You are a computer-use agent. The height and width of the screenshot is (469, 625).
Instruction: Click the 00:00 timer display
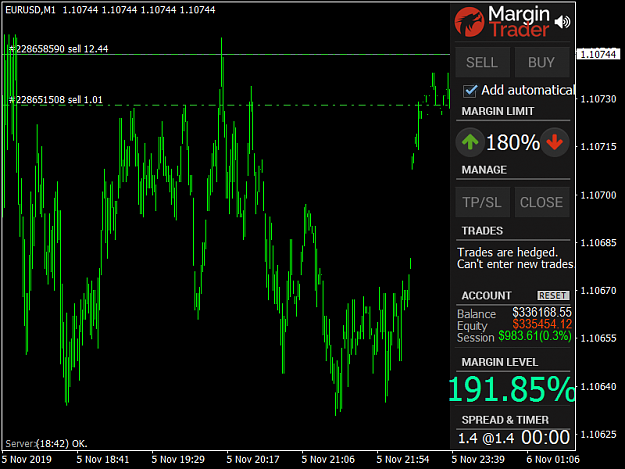pos(545,438)
